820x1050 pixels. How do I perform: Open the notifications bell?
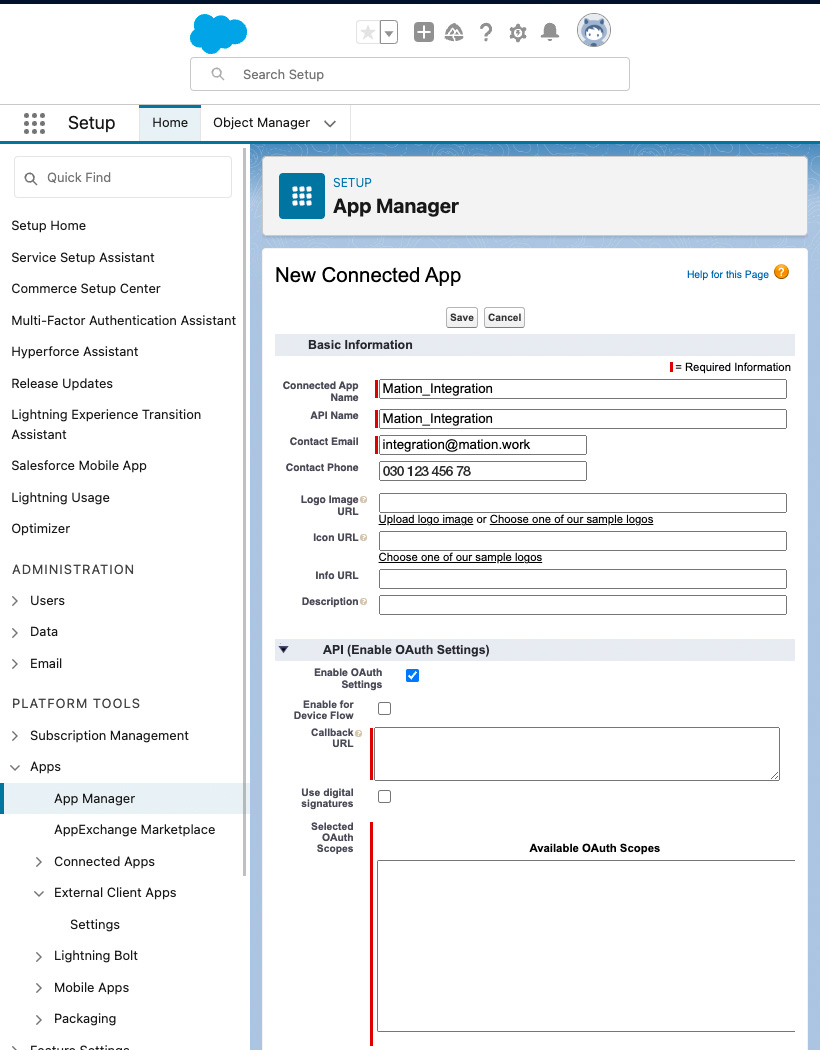point(550,31)
